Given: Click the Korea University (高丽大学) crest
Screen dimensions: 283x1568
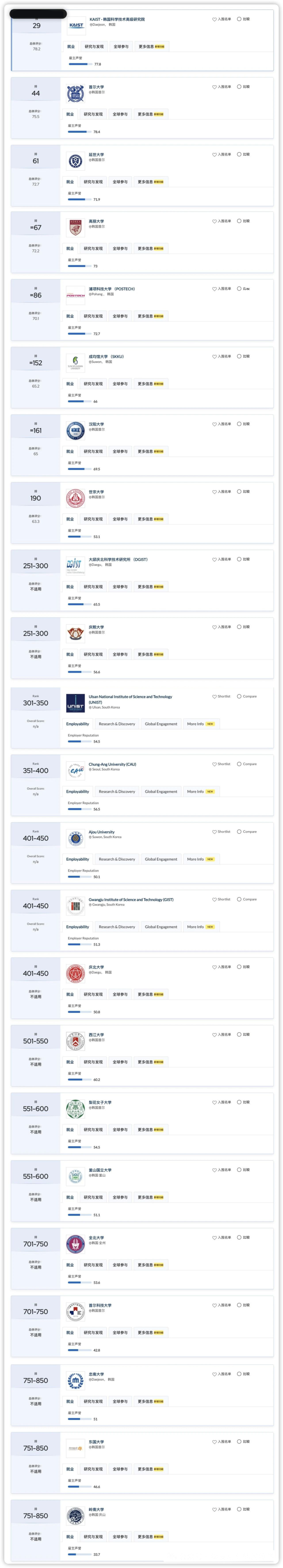Looking at the screenshot, I should pos(75,228).
